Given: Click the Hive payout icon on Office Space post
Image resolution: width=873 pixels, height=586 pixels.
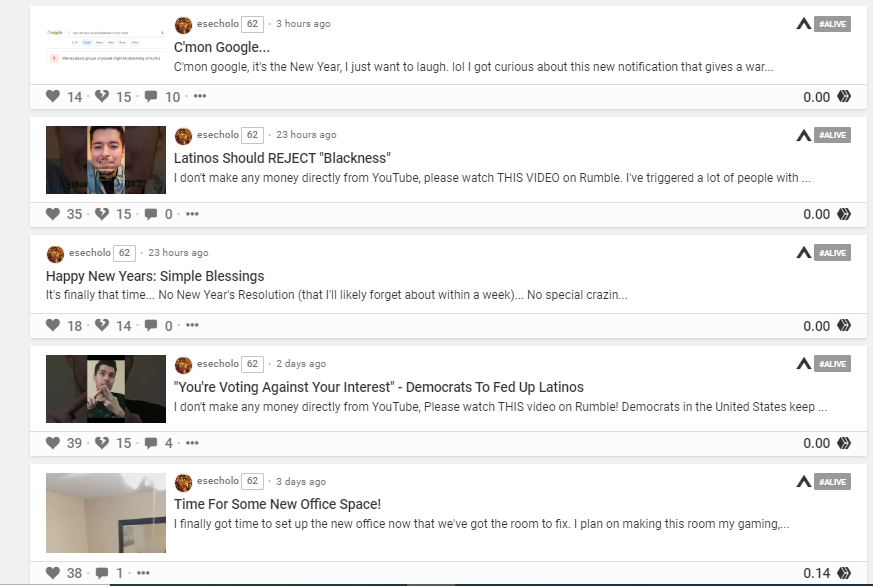Looking at the screenshot, I should coord(844,573).
